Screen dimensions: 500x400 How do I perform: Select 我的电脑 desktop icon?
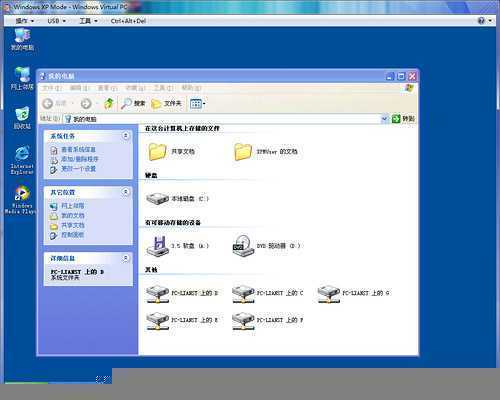tap(22, 40)
